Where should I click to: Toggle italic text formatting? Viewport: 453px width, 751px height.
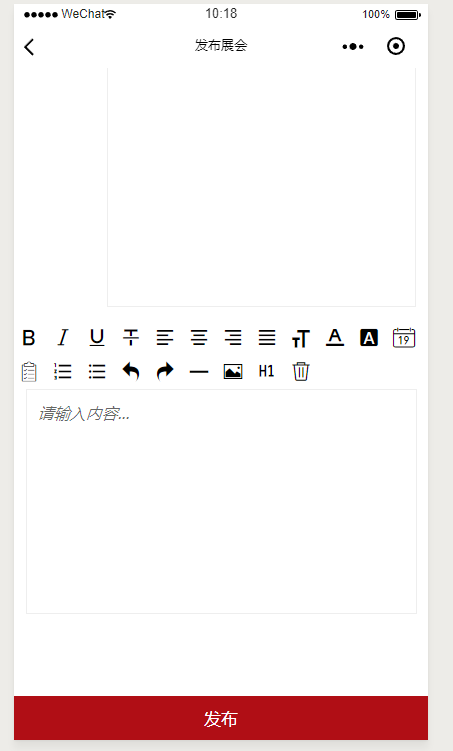[x=63, y=338]
